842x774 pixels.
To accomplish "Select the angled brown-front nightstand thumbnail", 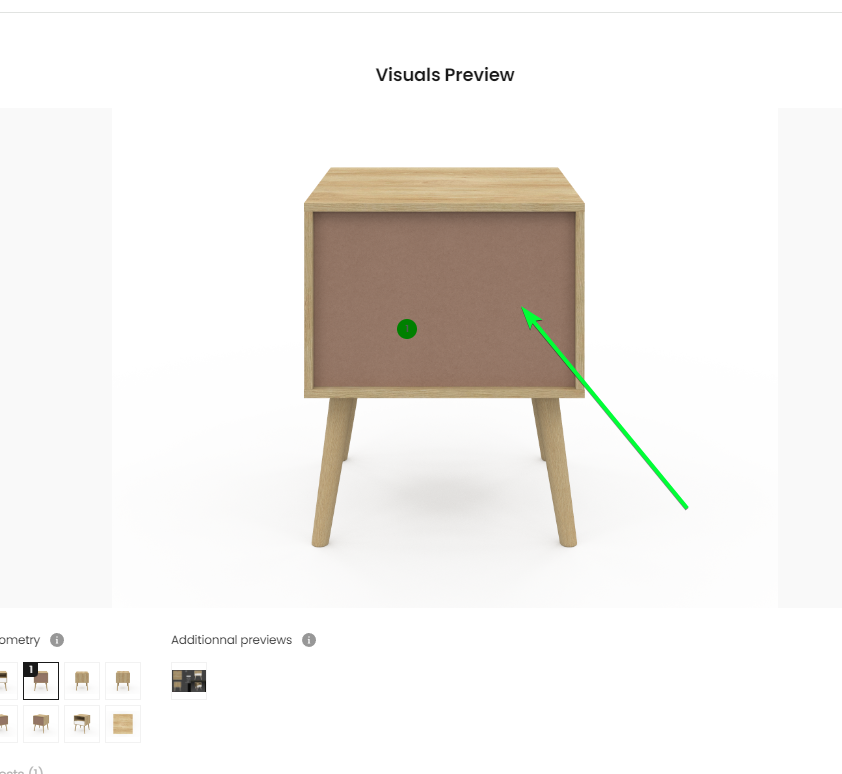I will pos(41,724).
